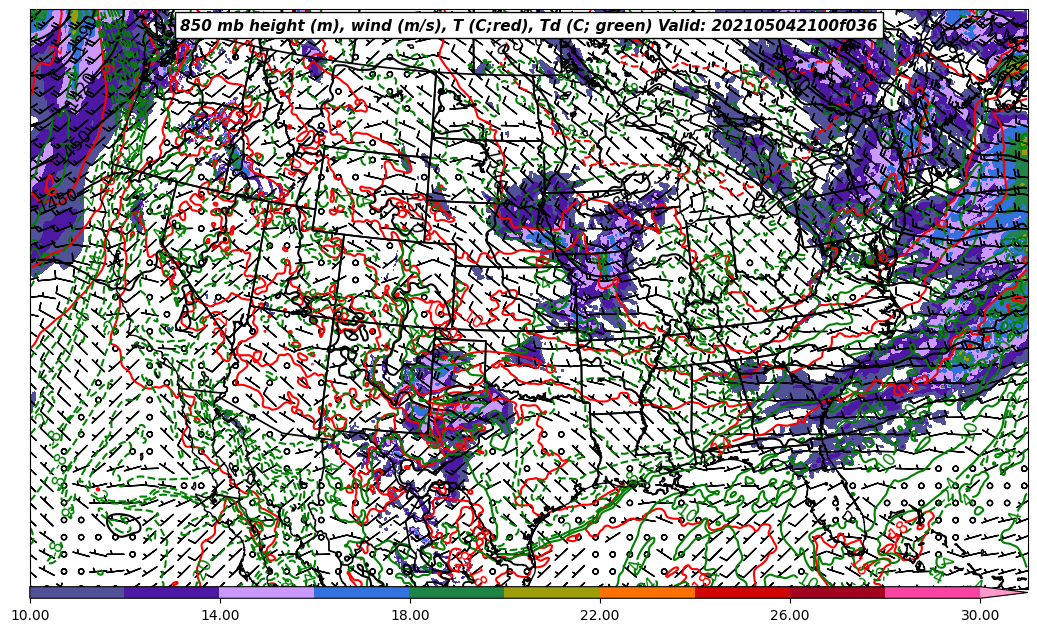Click the 30.00 colorbar tick label
Screen dimensions: 1037x632
(980, 616)
